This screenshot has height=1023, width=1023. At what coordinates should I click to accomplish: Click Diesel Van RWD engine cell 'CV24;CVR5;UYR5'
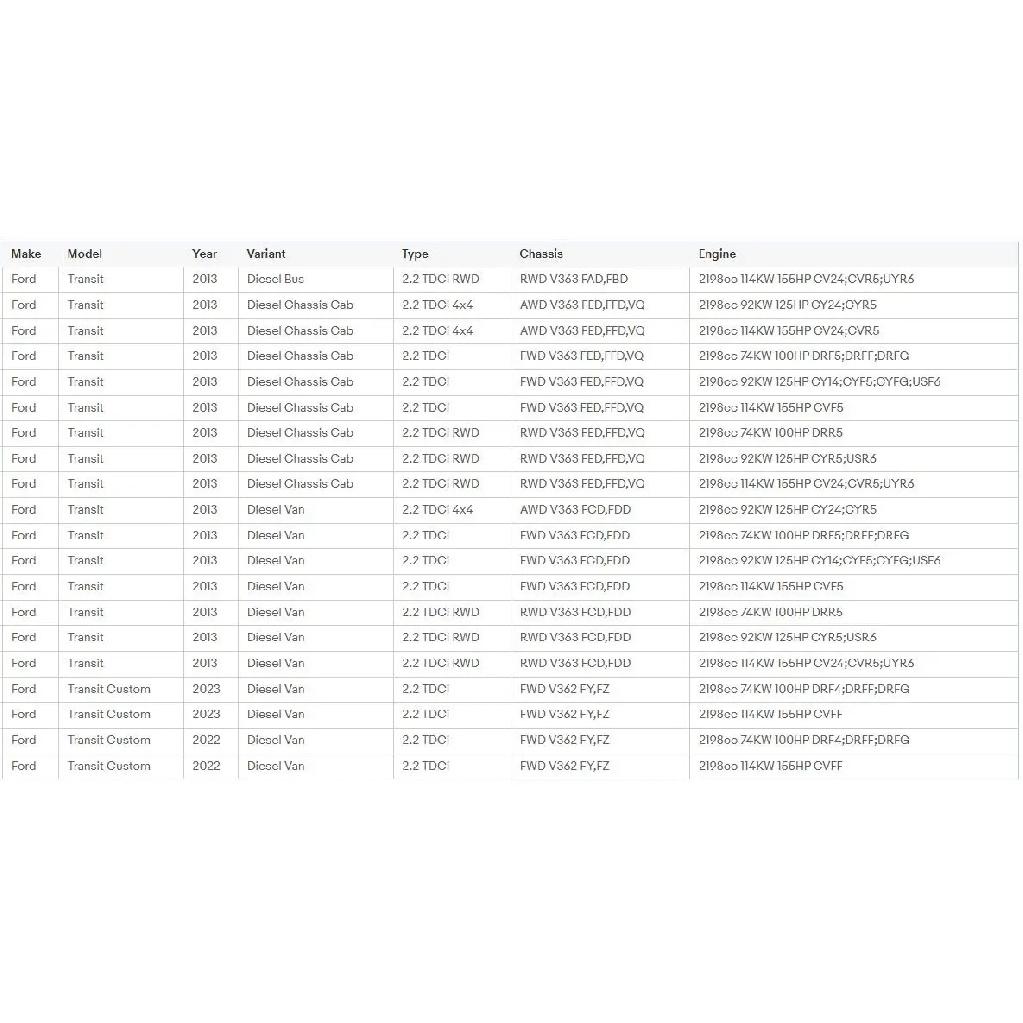[806, 664]
